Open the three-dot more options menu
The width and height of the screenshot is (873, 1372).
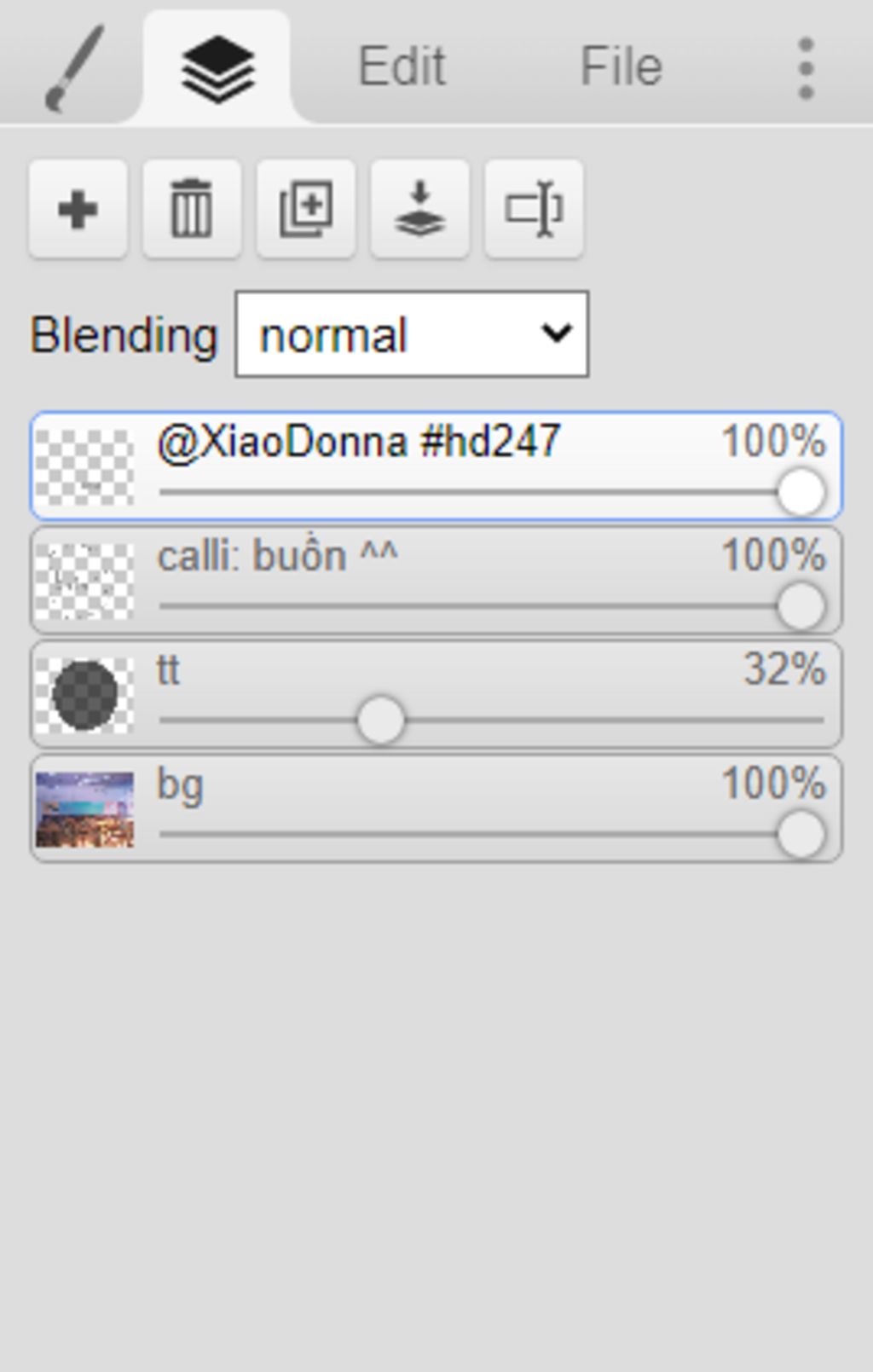pos(806,68)
